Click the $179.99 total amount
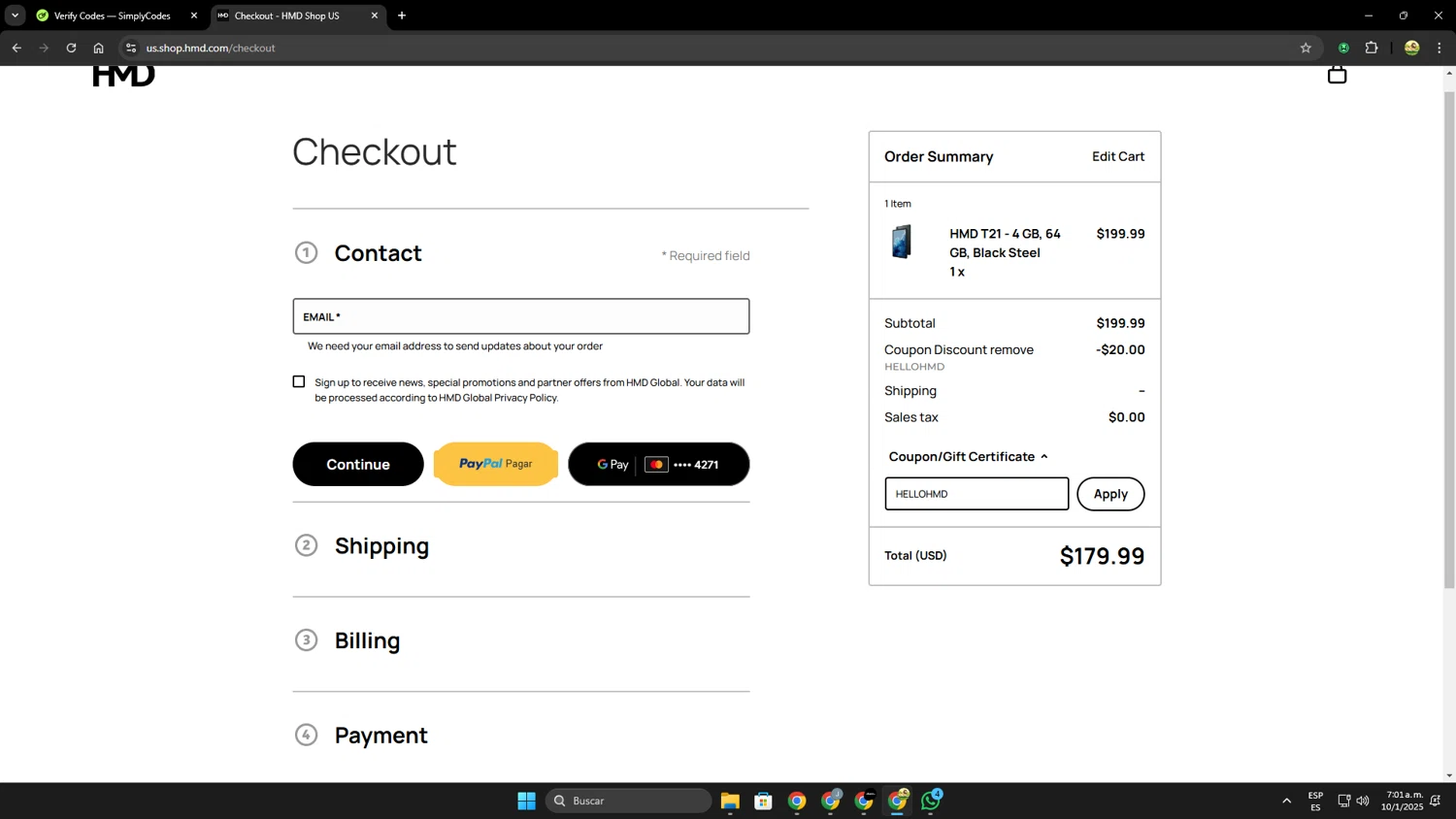 click(x=1102, y=556)
